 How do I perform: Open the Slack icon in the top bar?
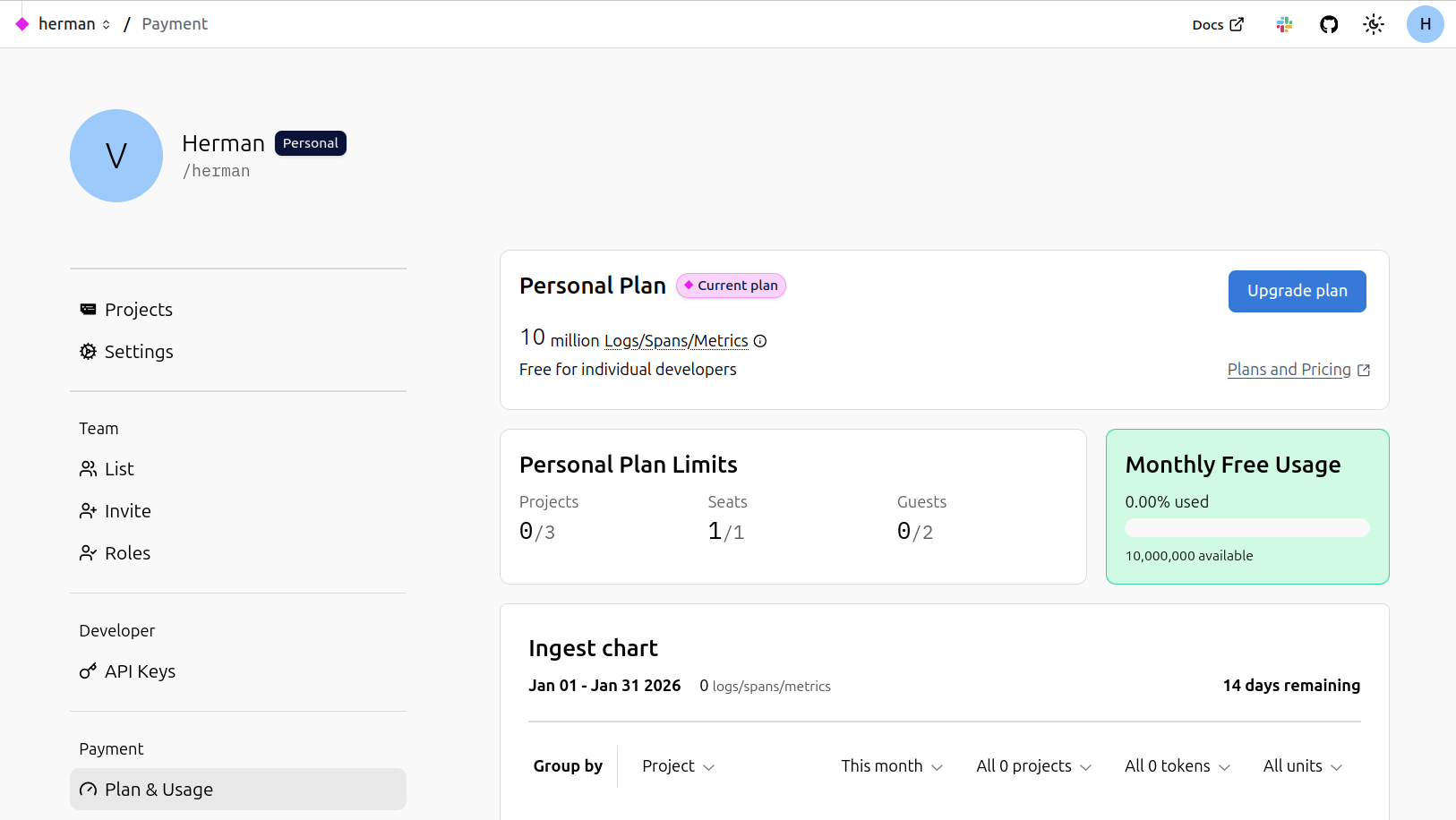[1285, 24]
